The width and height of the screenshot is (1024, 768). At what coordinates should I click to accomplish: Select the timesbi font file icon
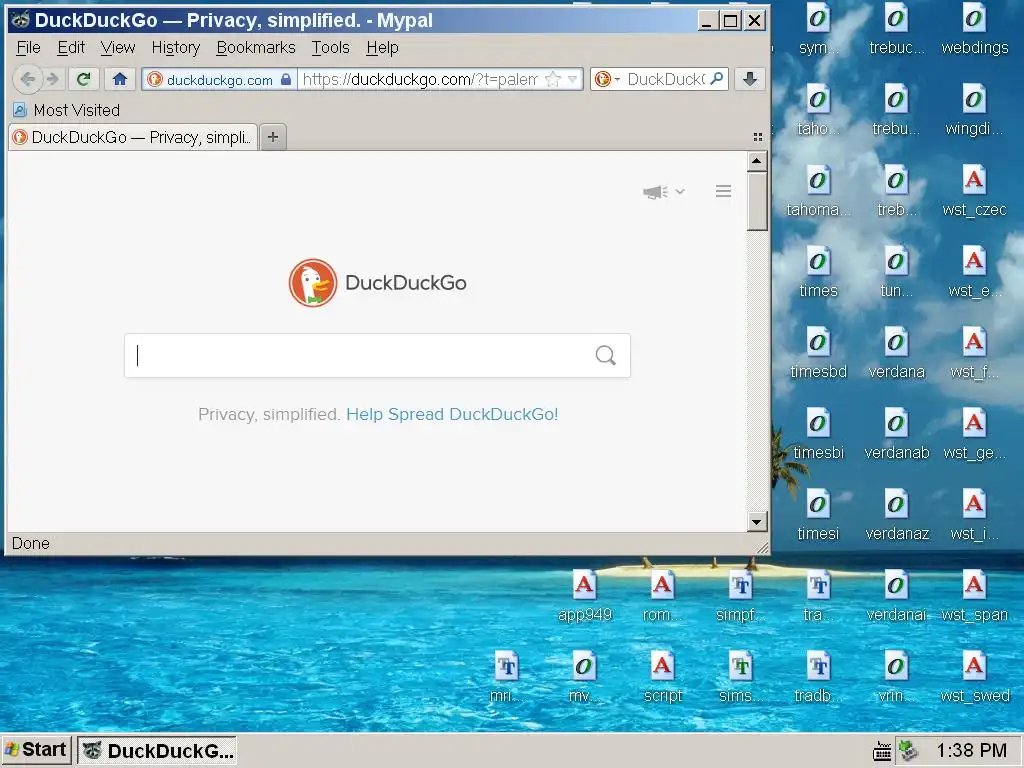click(818, 435)
